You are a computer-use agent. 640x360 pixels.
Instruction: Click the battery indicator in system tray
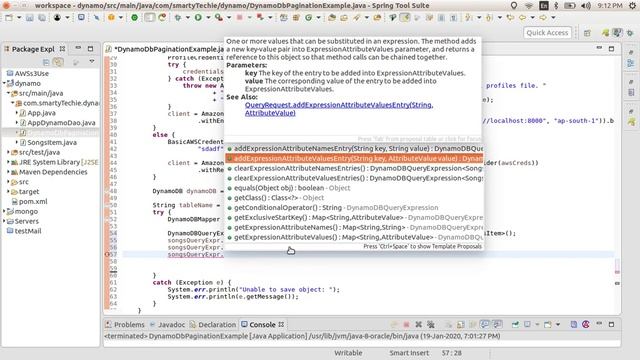click(x=570, y=6)
